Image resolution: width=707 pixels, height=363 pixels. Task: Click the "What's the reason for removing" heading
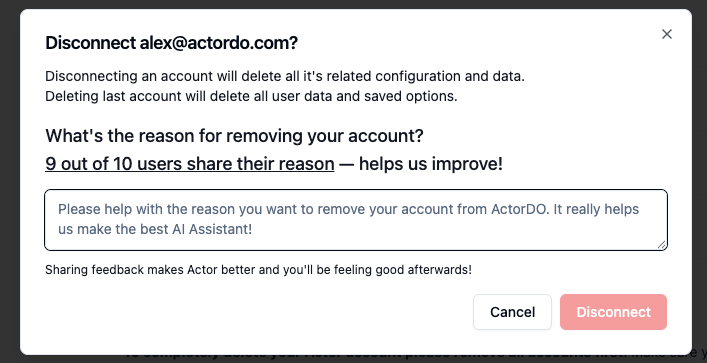click(234, 135)
